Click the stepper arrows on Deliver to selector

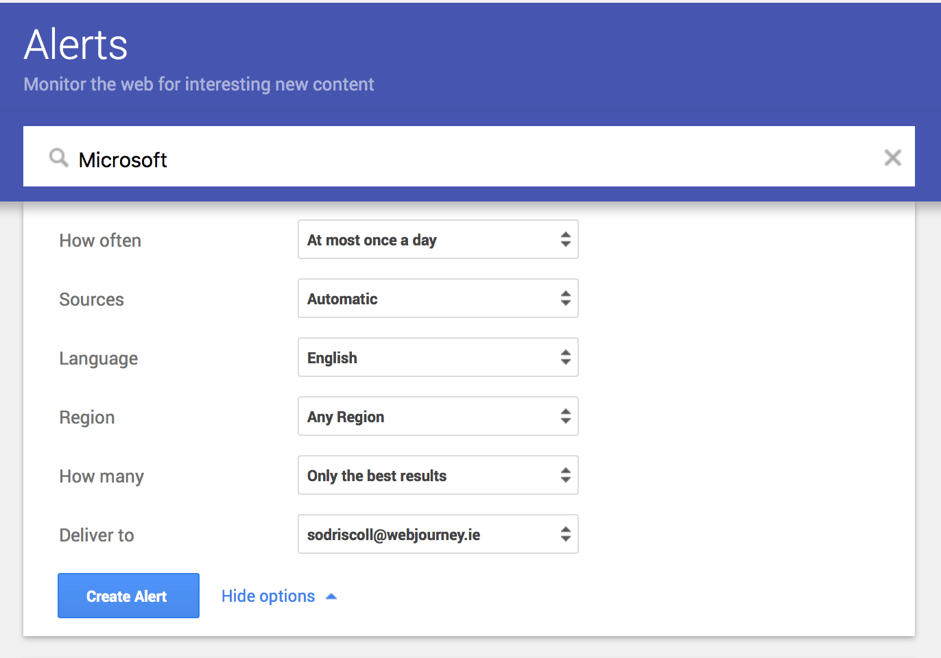pyautogui.click(x=566, y=534)
